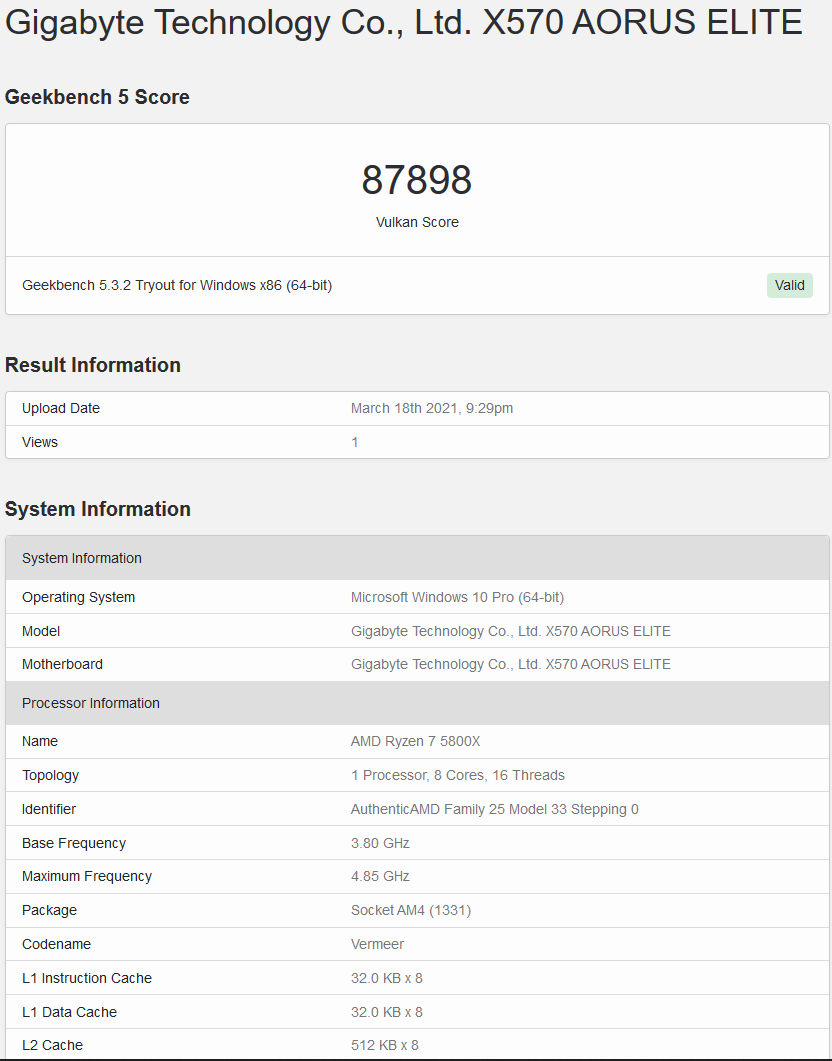Click the 512 KB x 8 value

[384, 1045]
